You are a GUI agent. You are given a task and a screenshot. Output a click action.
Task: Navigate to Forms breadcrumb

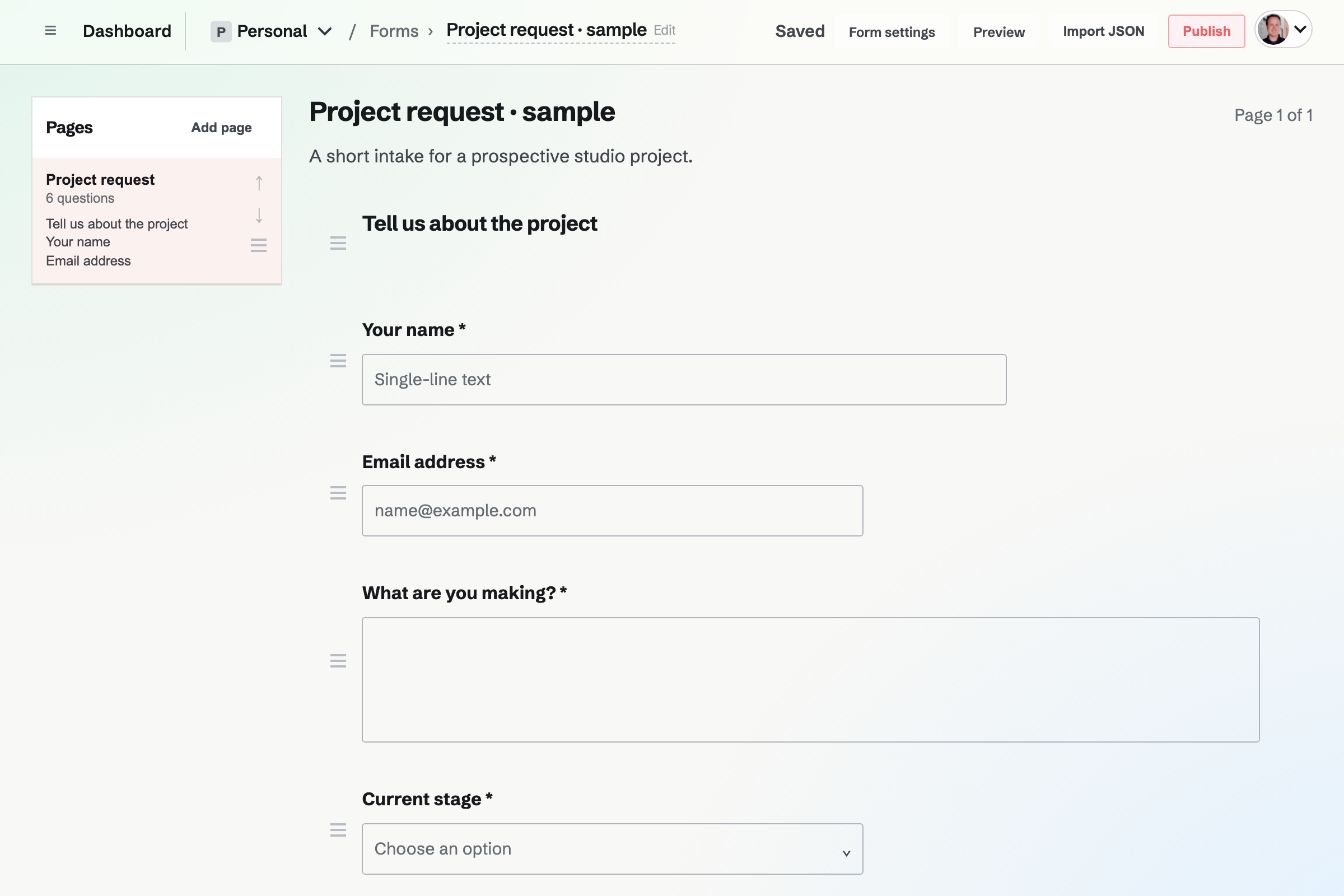[394, 31]
